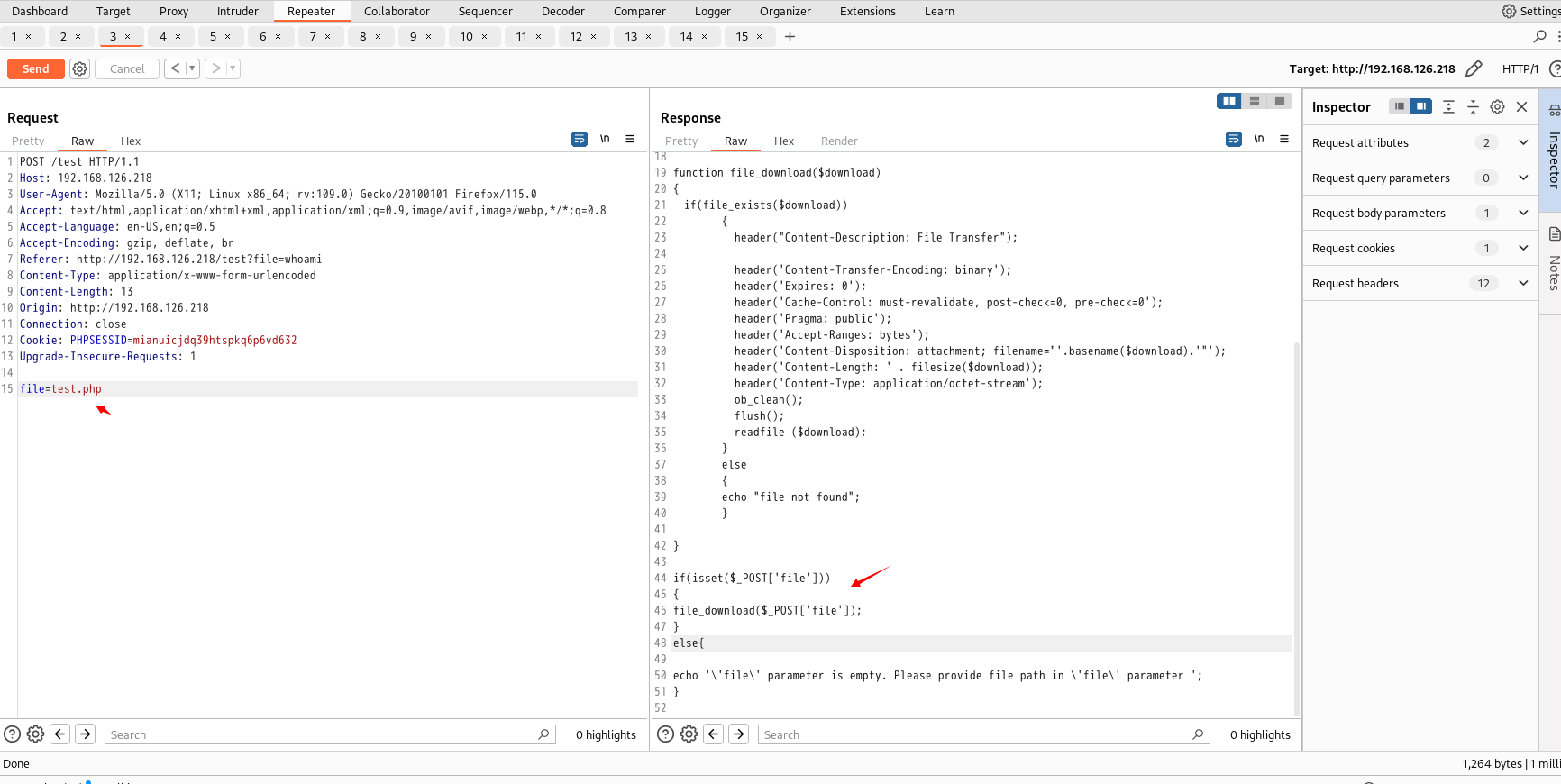The image size is (1561, 784).
Task: Click the HTTP/1 protocol label
Action: tap(1520, 68)
